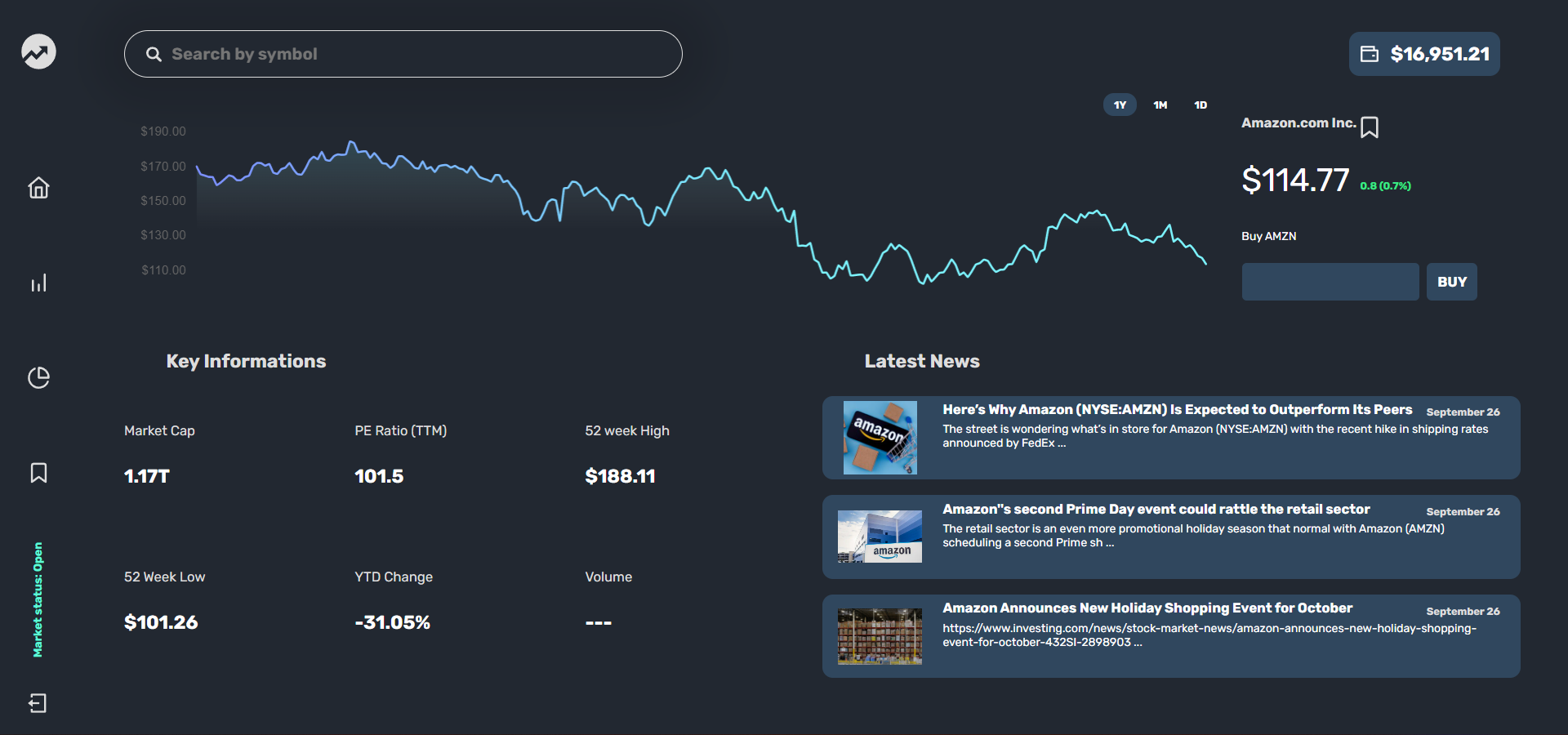Open the sidebar bookmarks watchlist
Screen dimensions: 1568x735
[38, 473]
